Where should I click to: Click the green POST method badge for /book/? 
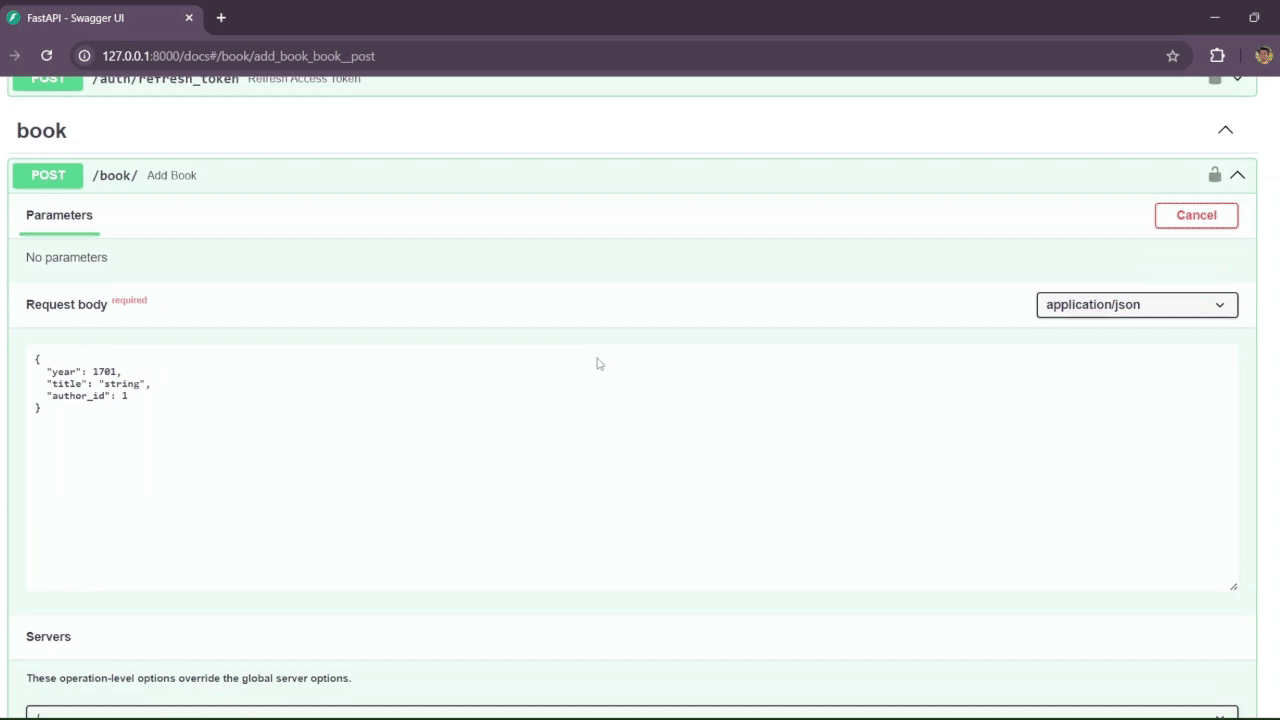[48, 175]
